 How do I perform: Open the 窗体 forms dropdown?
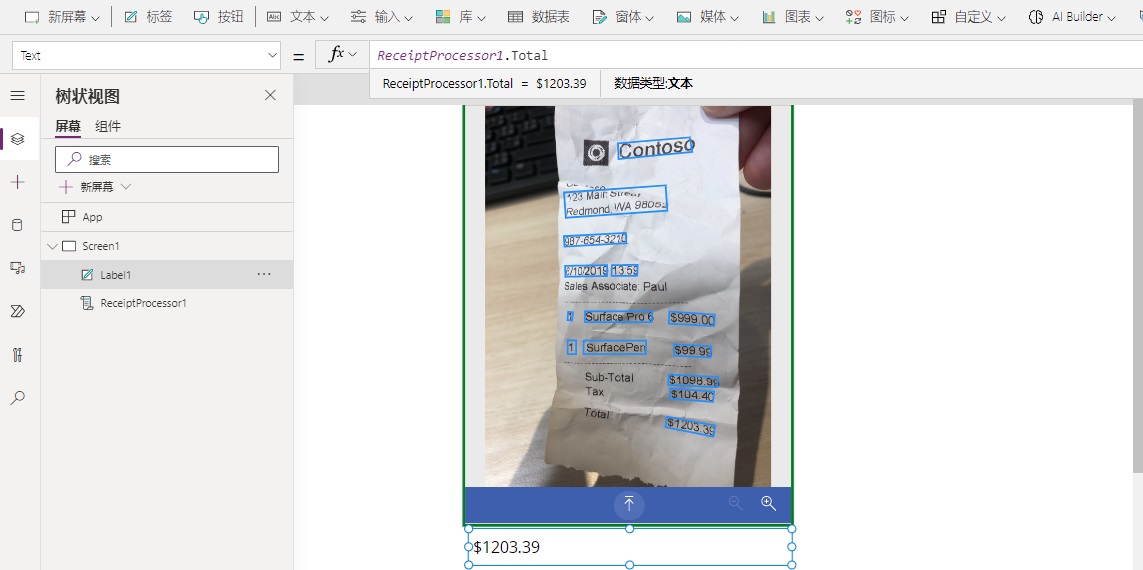point(623,17)
